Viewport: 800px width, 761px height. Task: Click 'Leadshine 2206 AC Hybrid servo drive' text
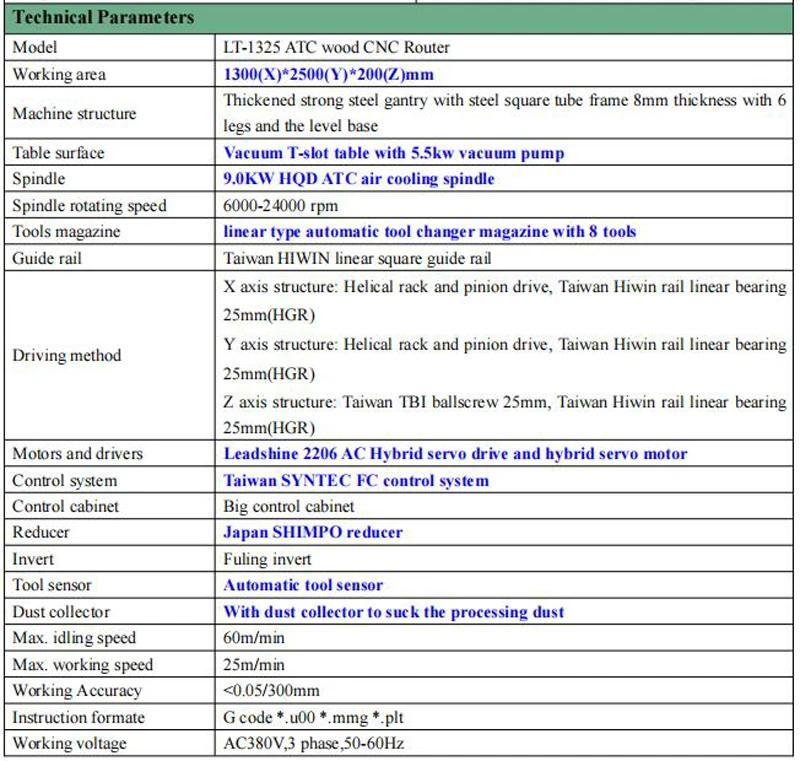[x=366, y=453]
